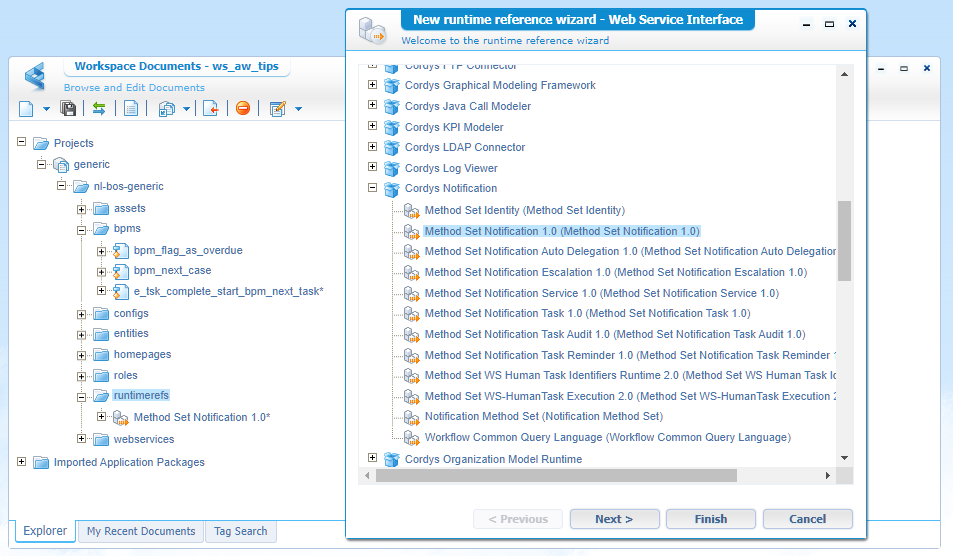Click the bpm_next_case process icon
This screenshot has width=953, height=556.
[x=121, y=270]
